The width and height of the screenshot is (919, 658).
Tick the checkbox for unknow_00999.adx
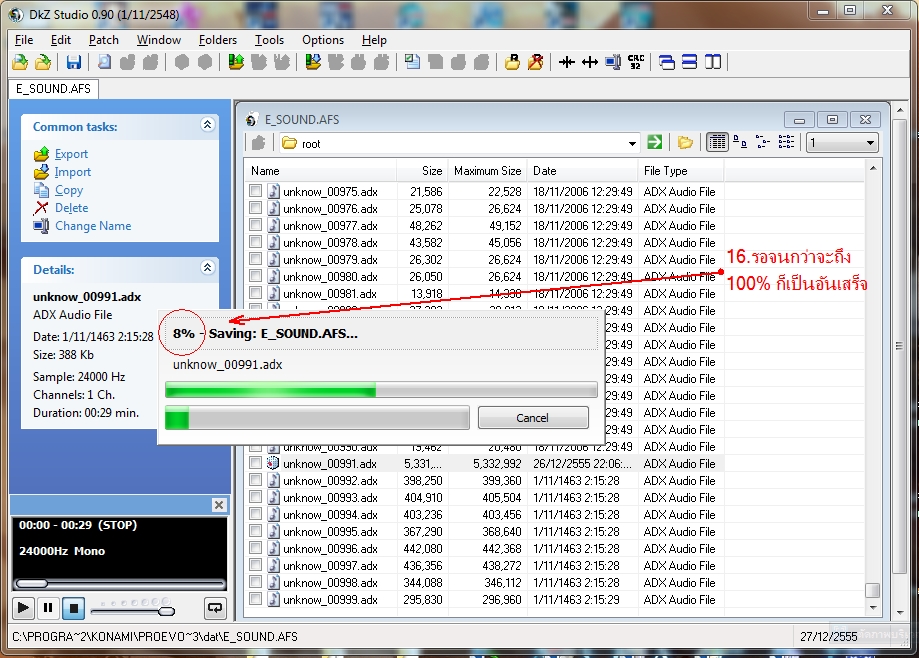(x=255, y=599)
